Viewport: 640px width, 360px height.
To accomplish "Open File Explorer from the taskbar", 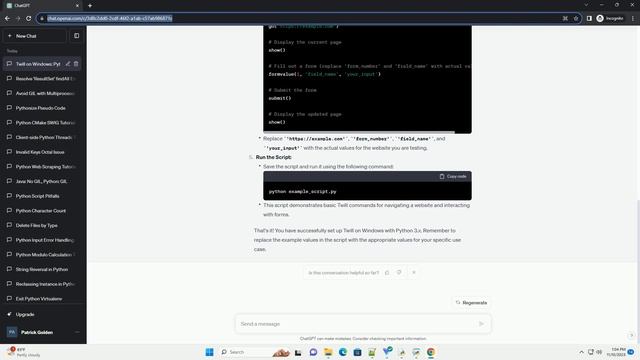I will [328, 352].
